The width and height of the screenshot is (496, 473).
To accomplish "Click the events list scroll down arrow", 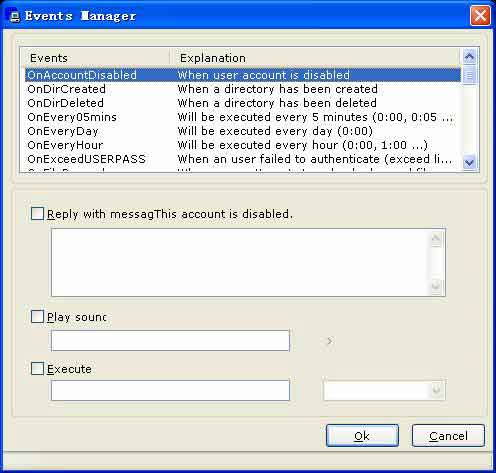I will tap(469, 163).
